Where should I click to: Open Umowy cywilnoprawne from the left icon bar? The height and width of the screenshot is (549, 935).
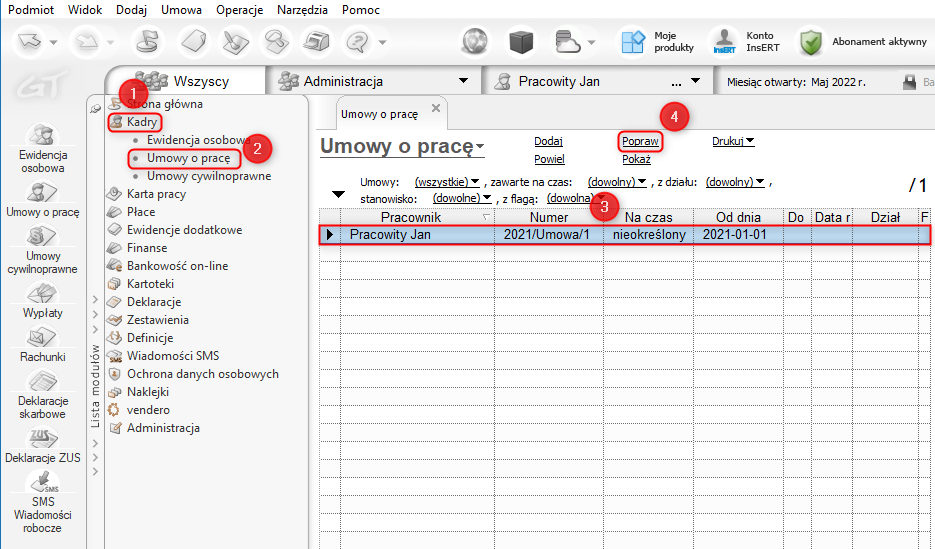(42, 250)
